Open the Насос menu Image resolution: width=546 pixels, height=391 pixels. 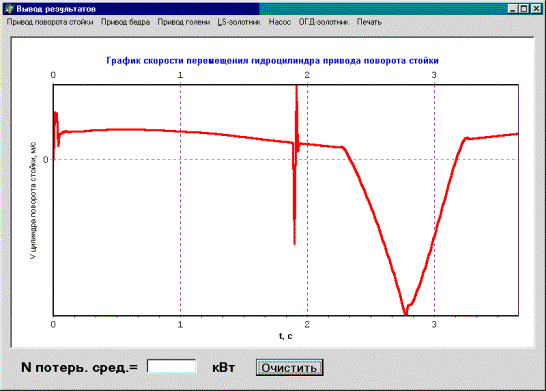click(280, 22)
